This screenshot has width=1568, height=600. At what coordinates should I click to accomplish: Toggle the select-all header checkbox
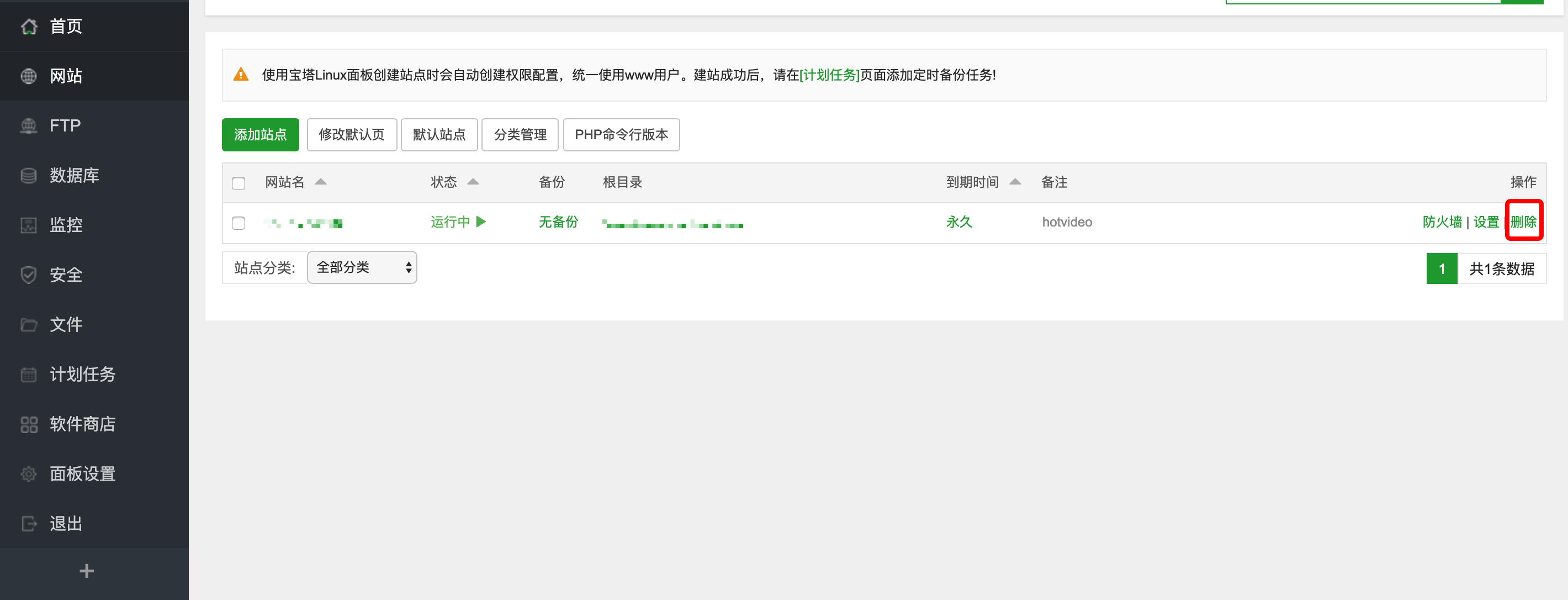tap(239, 183)
